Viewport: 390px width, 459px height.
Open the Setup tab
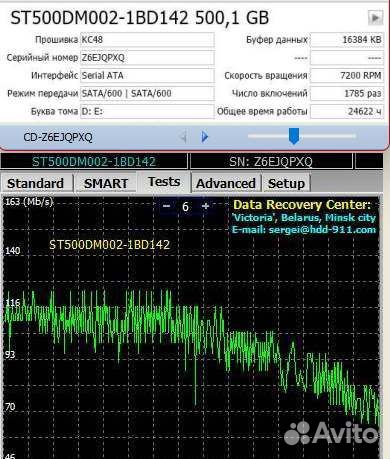click(286, 183)
